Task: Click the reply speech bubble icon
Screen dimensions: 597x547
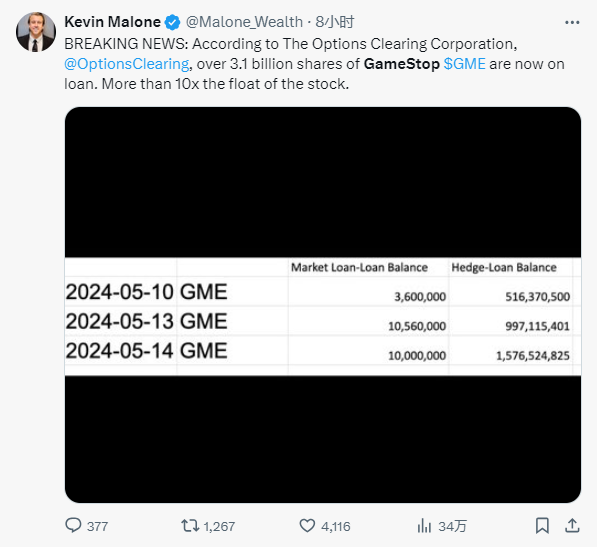Action: click(x=73, y=525)
